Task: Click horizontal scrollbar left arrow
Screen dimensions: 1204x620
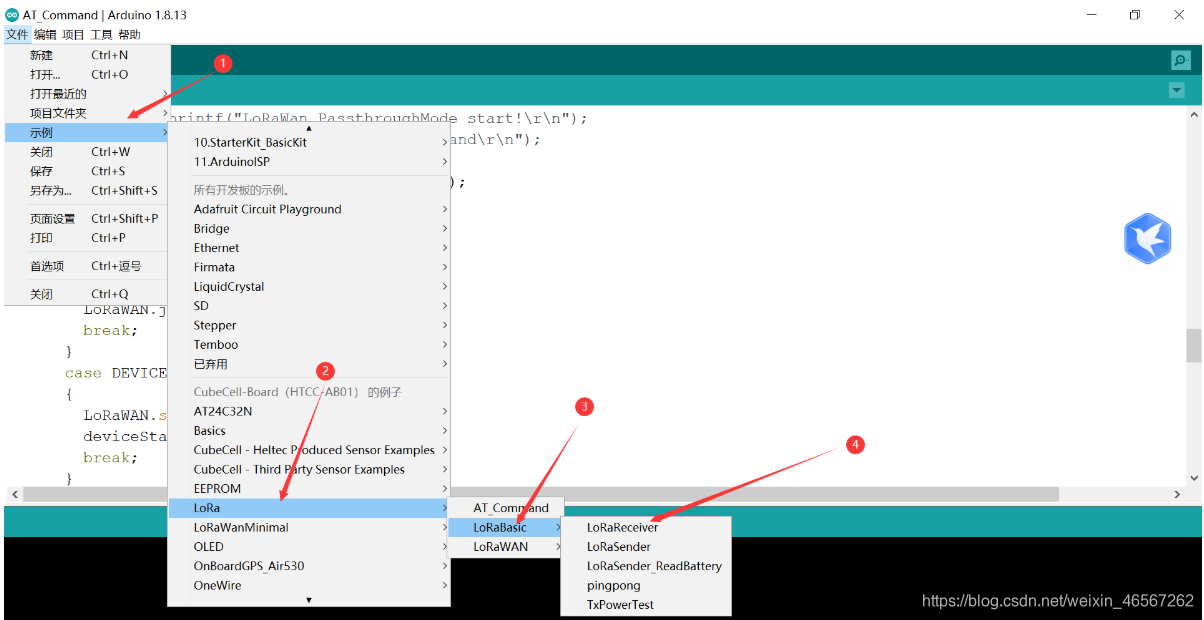Action: pos(13,495)
